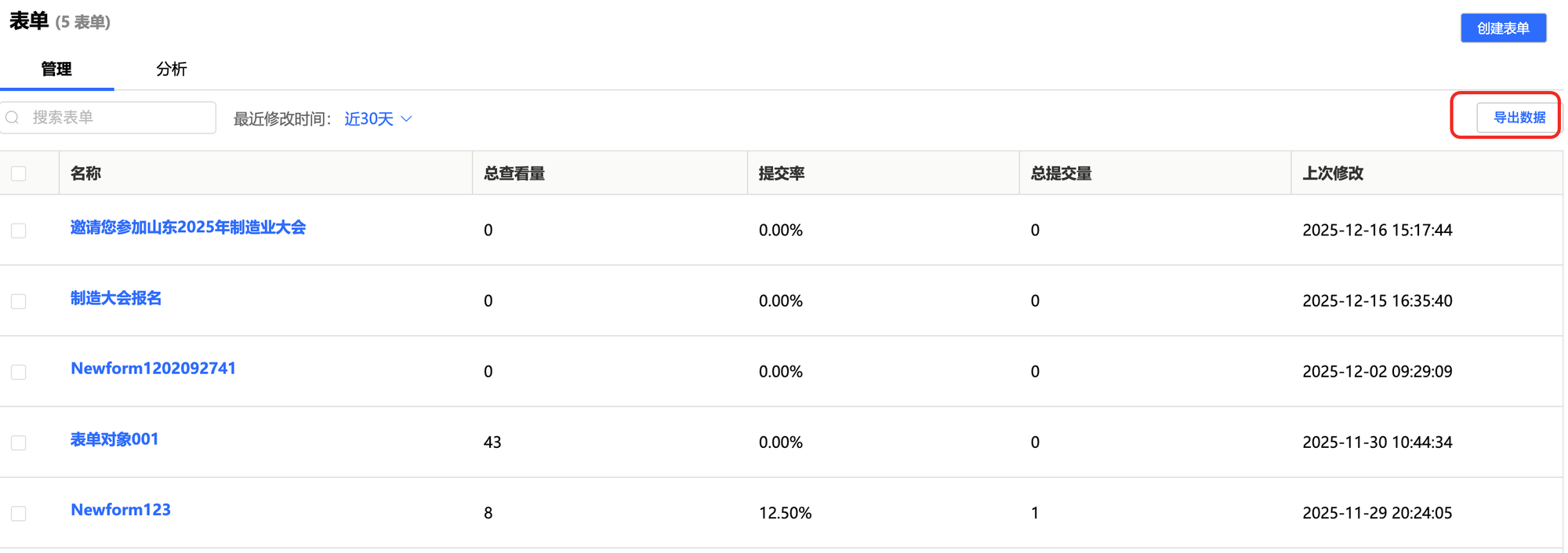Click the 上次修改 column header

[x=1333, y=173]
